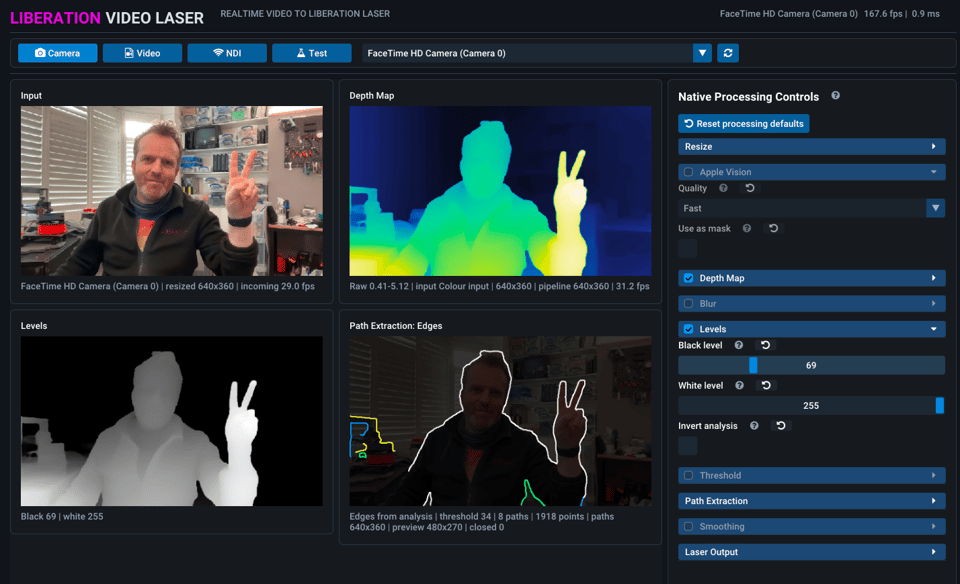
Task: Expand the Blur section arrow
Action: (934, 304)
